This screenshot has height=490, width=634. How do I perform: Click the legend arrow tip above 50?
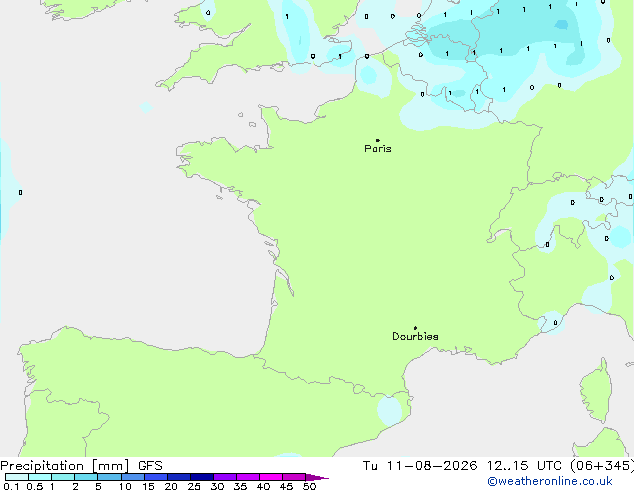coord(317,477)
